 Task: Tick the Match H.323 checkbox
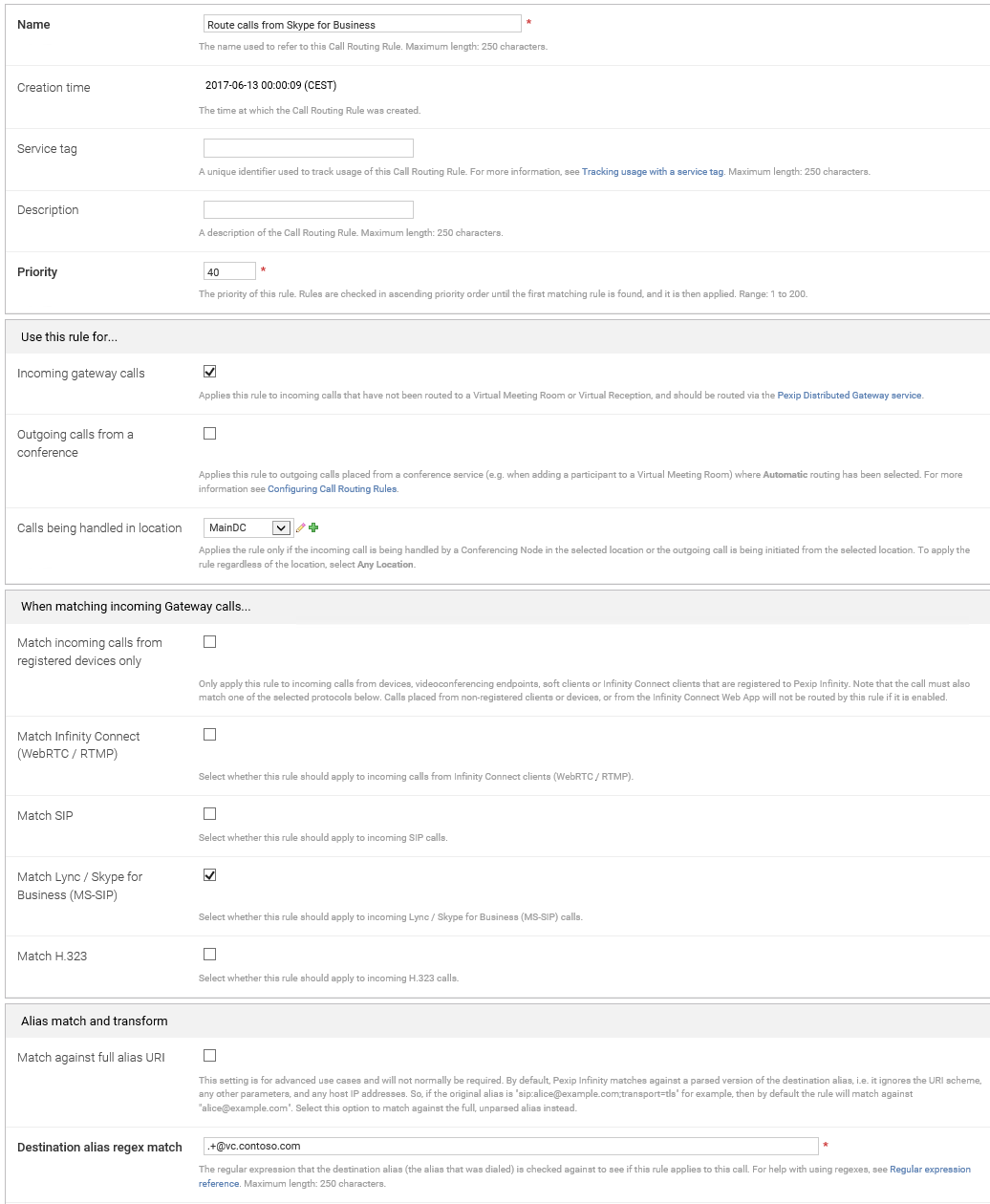coord(210,955)
